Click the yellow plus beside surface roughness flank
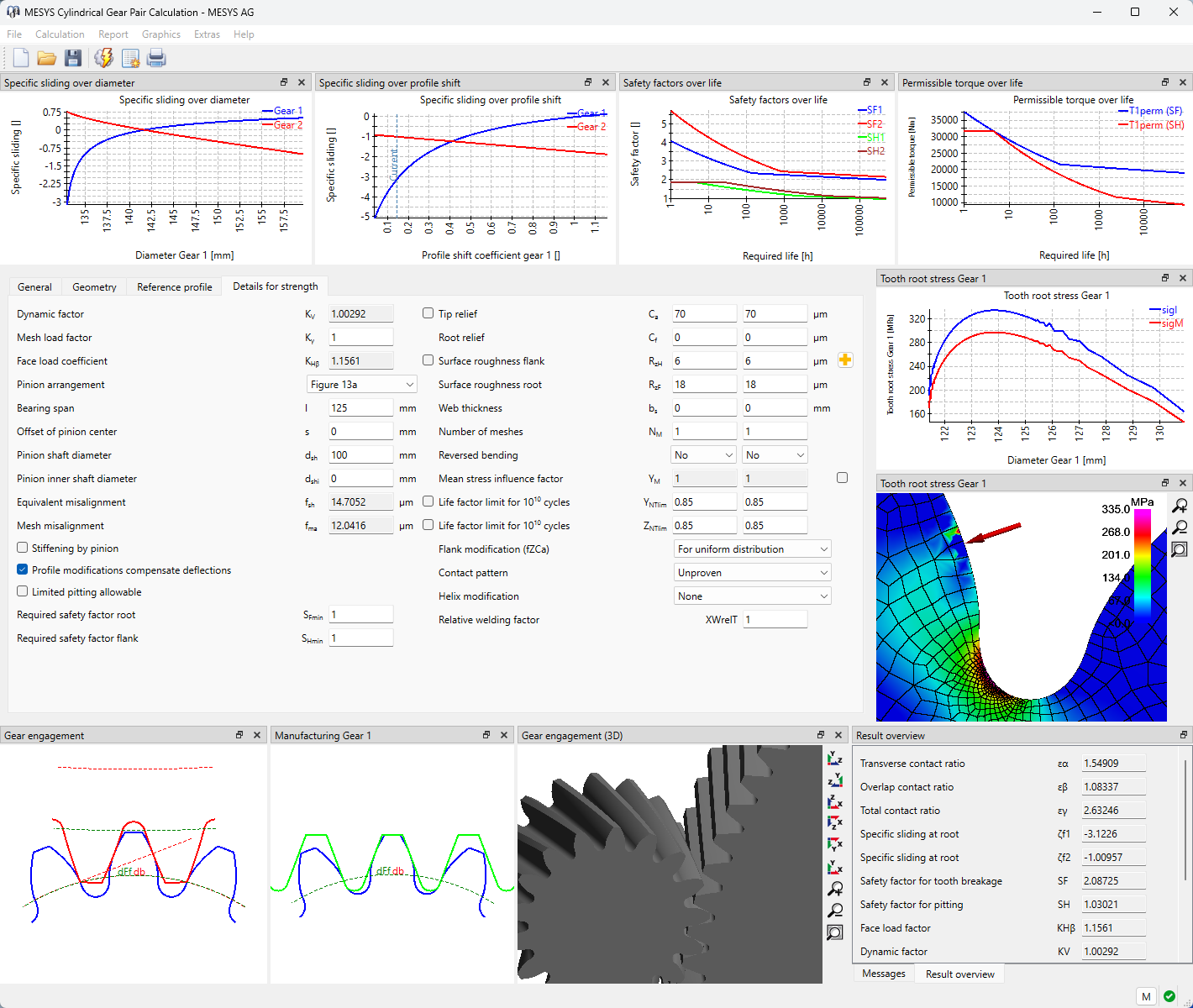Screen dimensions: 1193x1008 pyautogui.click(x=845, y=360)
